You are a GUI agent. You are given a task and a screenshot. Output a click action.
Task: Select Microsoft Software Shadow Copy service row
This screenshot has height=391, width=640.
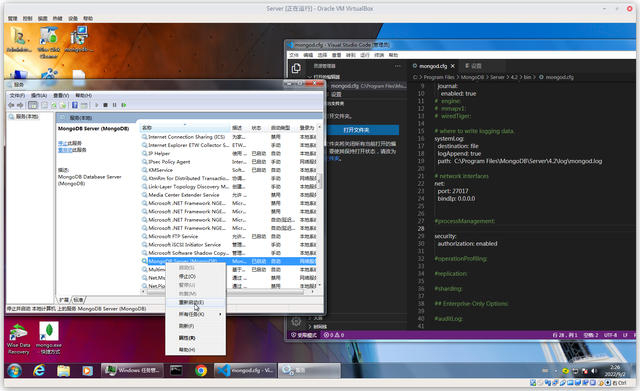[229, 253]
